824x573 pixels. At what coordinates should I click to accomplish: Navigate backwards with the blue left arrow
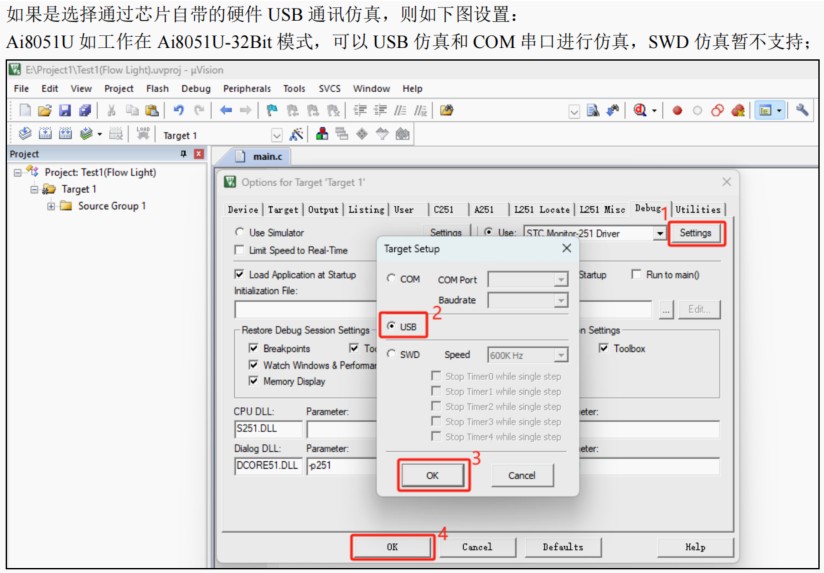click(x=226, y=110)
